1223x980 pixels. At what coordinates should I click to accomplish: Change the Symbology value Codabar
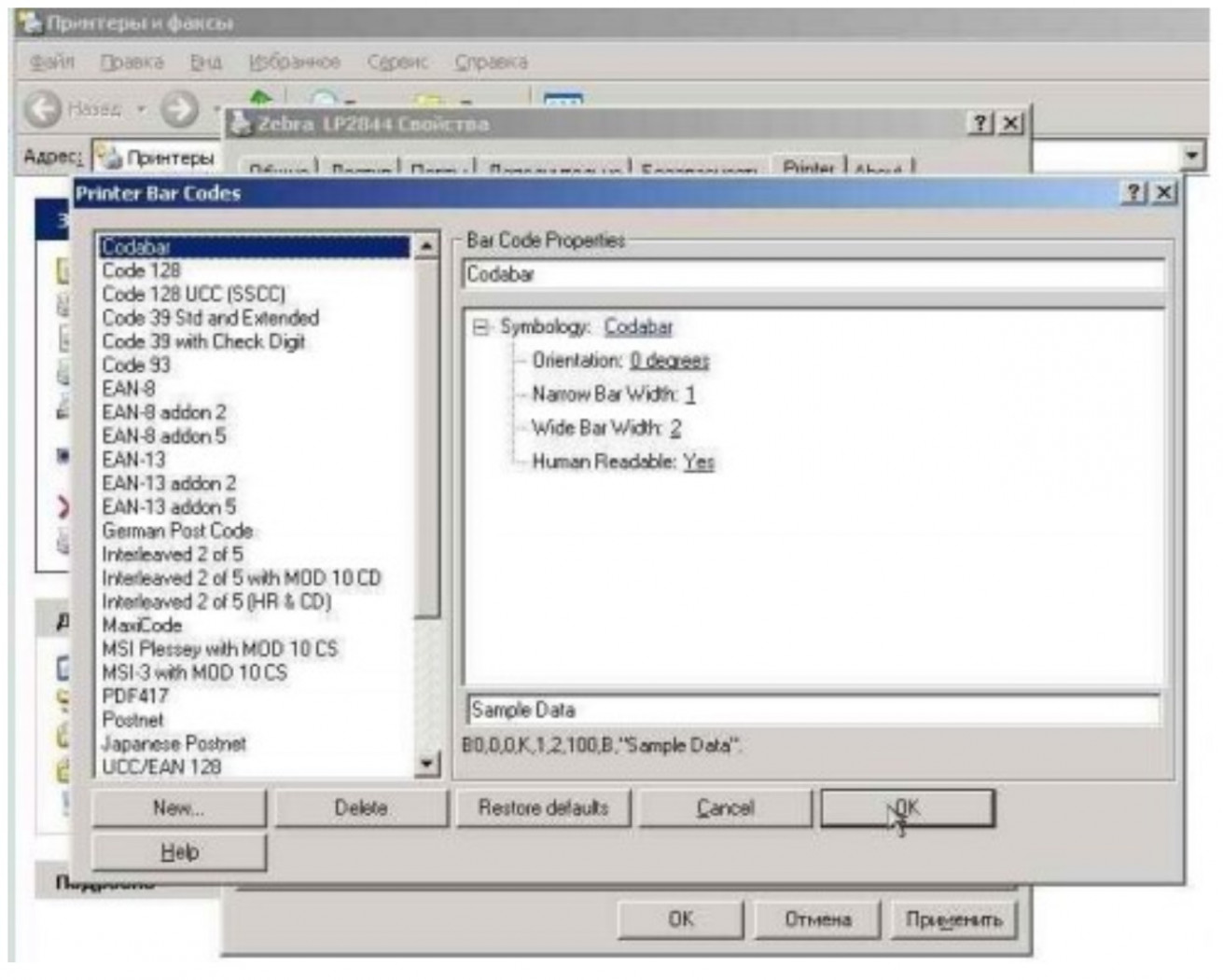pyautogui.click(x=638, y=327)
